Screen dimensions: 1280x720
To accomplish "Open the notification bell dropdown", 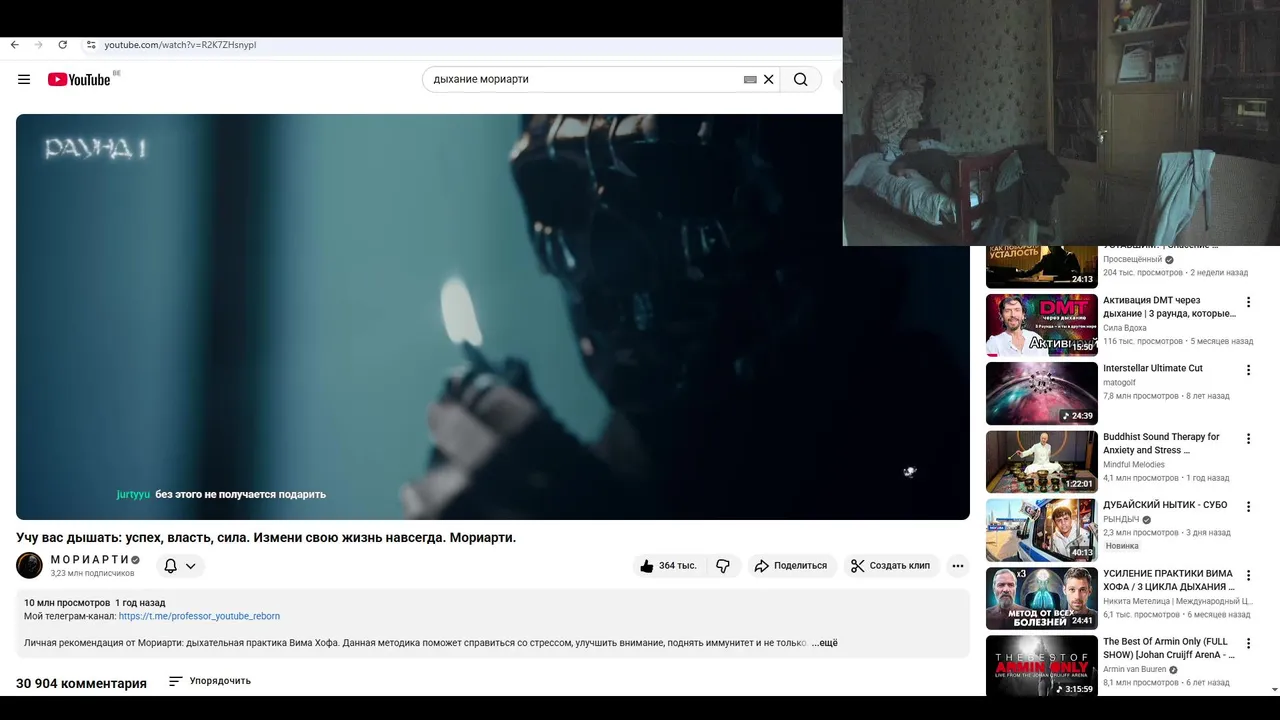I will point(180,566).
